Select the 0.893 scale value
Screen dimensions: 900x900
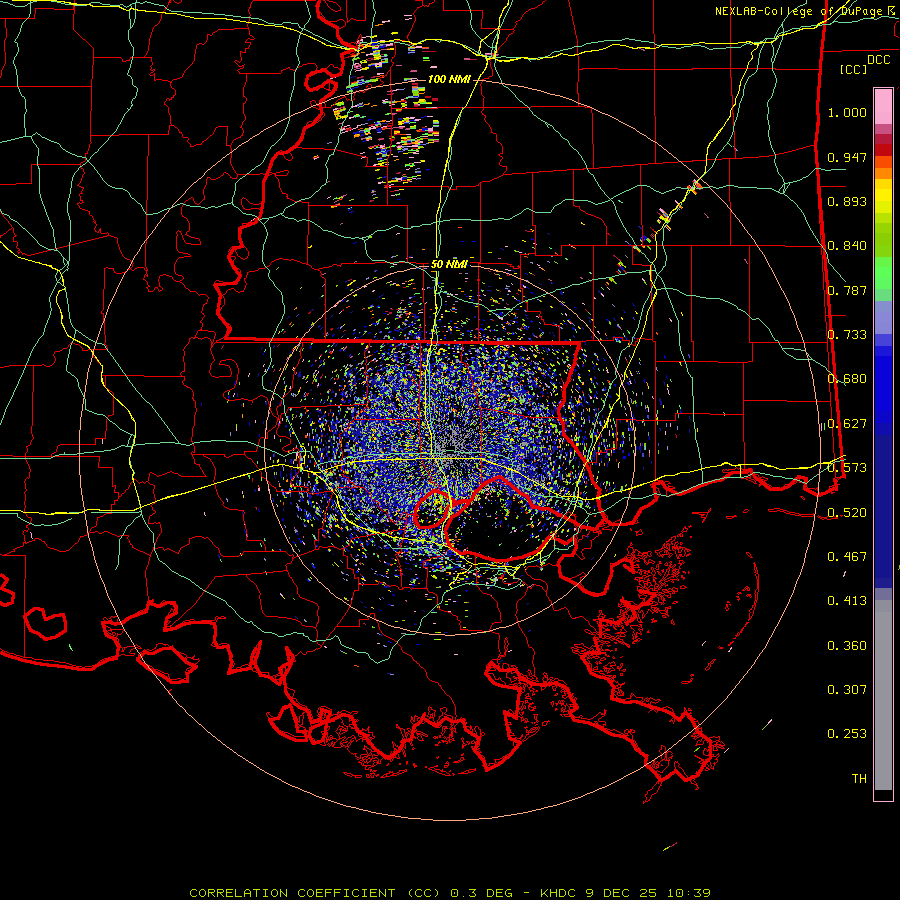[847, 201]
